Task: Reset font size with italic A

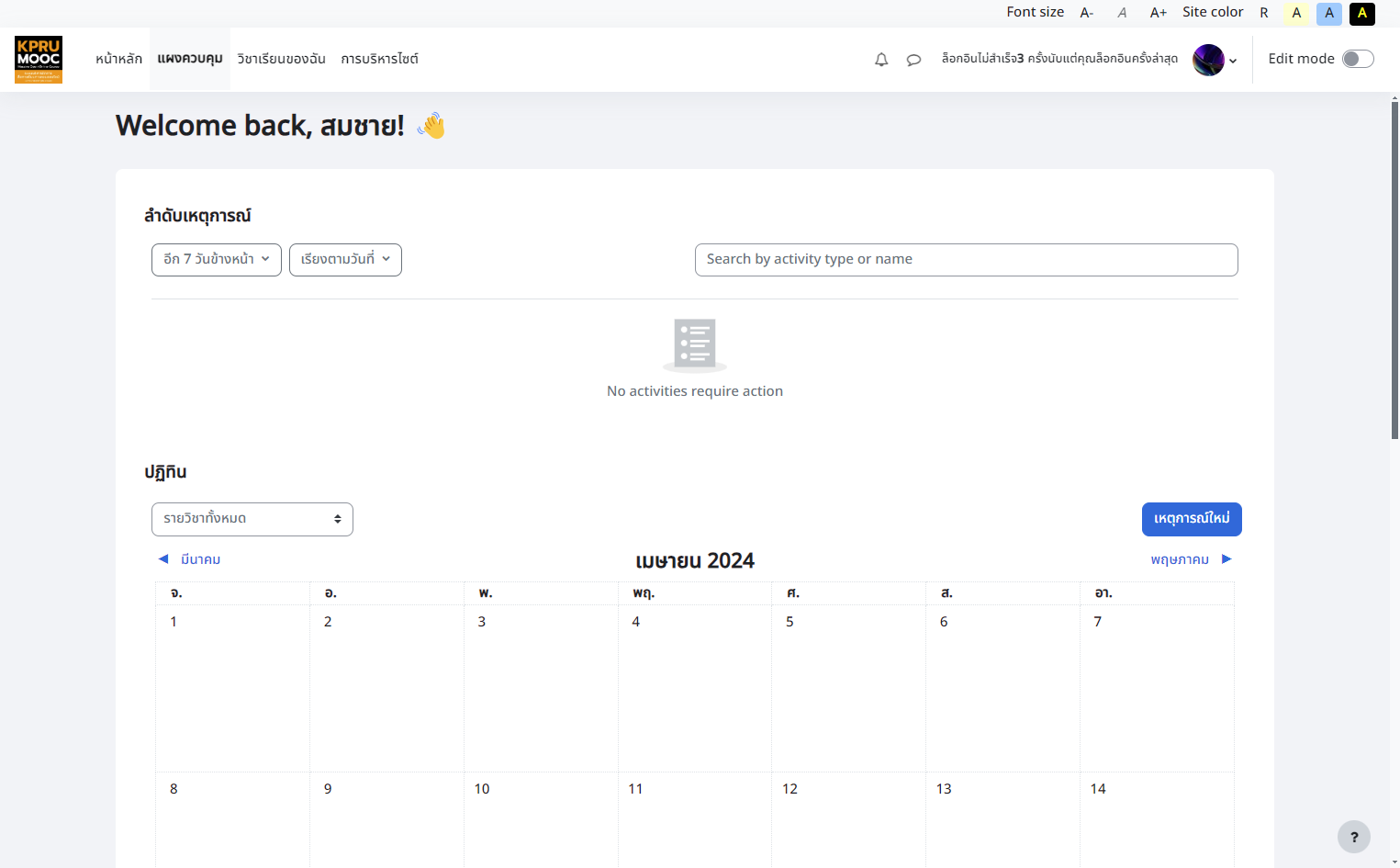Action: 1122,13
